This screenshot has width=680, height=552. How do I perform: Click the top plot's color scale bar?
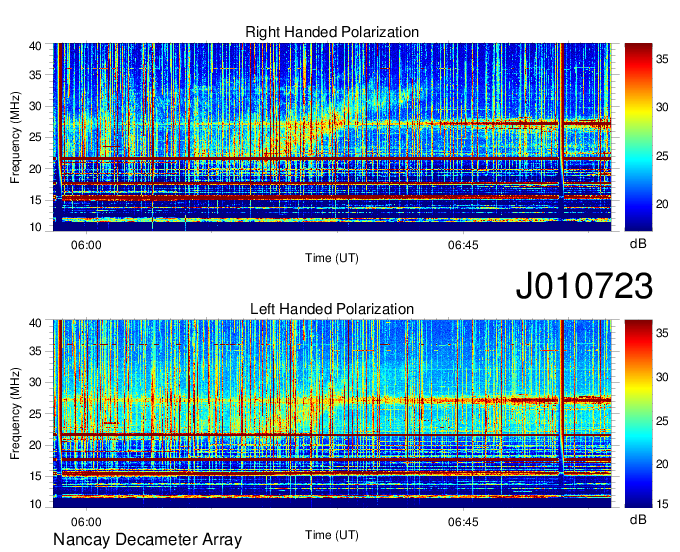638,137
